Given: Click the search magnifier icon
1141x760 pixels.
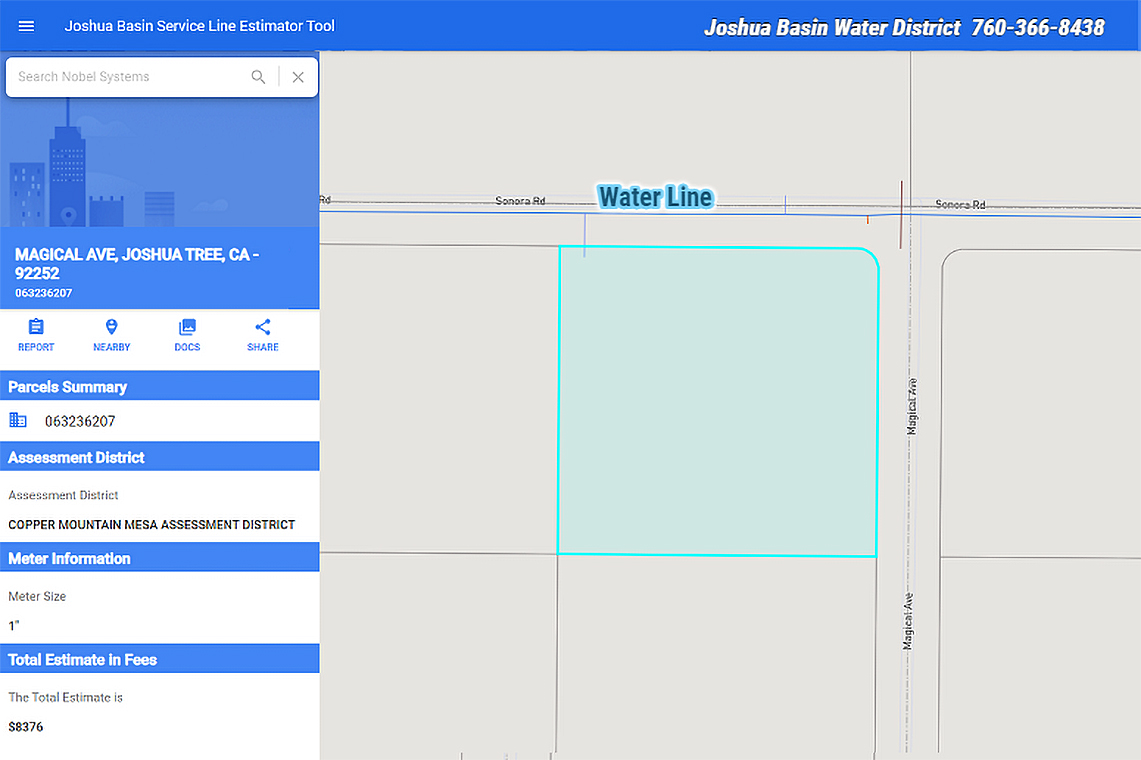Looking at the screenshot, I should [x=258, y=77].
